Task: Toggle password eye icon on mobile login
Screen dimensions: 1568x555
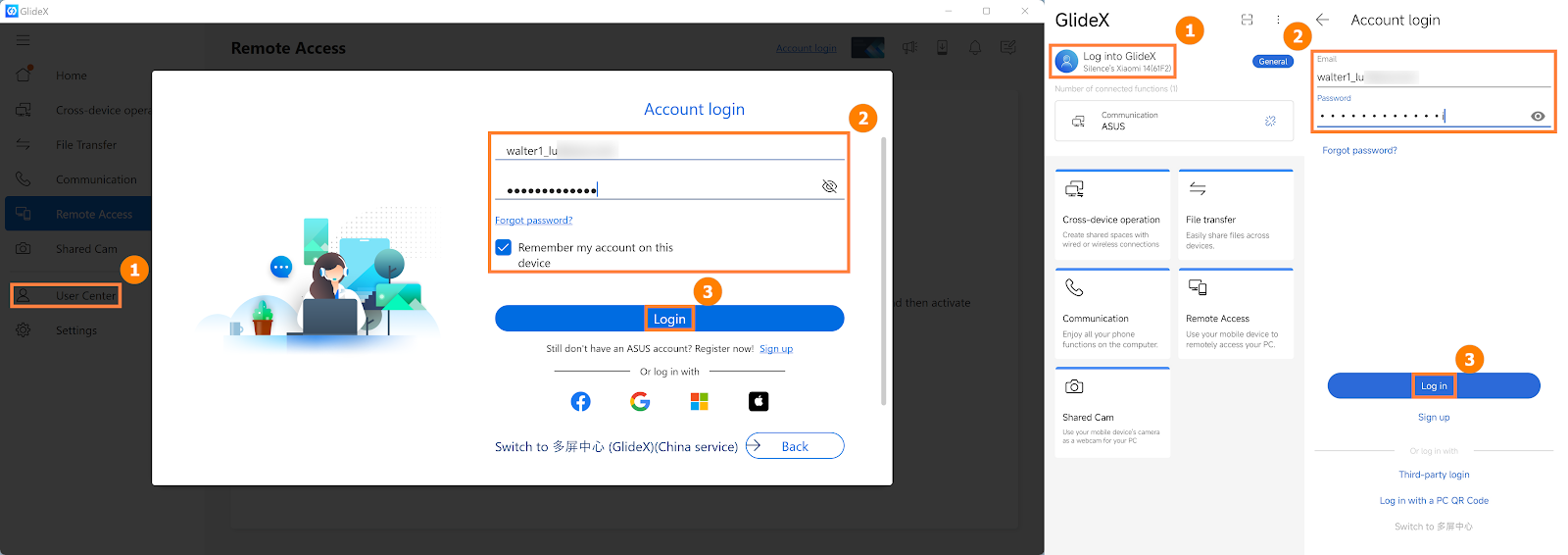Action: [x=1538, y=116]
